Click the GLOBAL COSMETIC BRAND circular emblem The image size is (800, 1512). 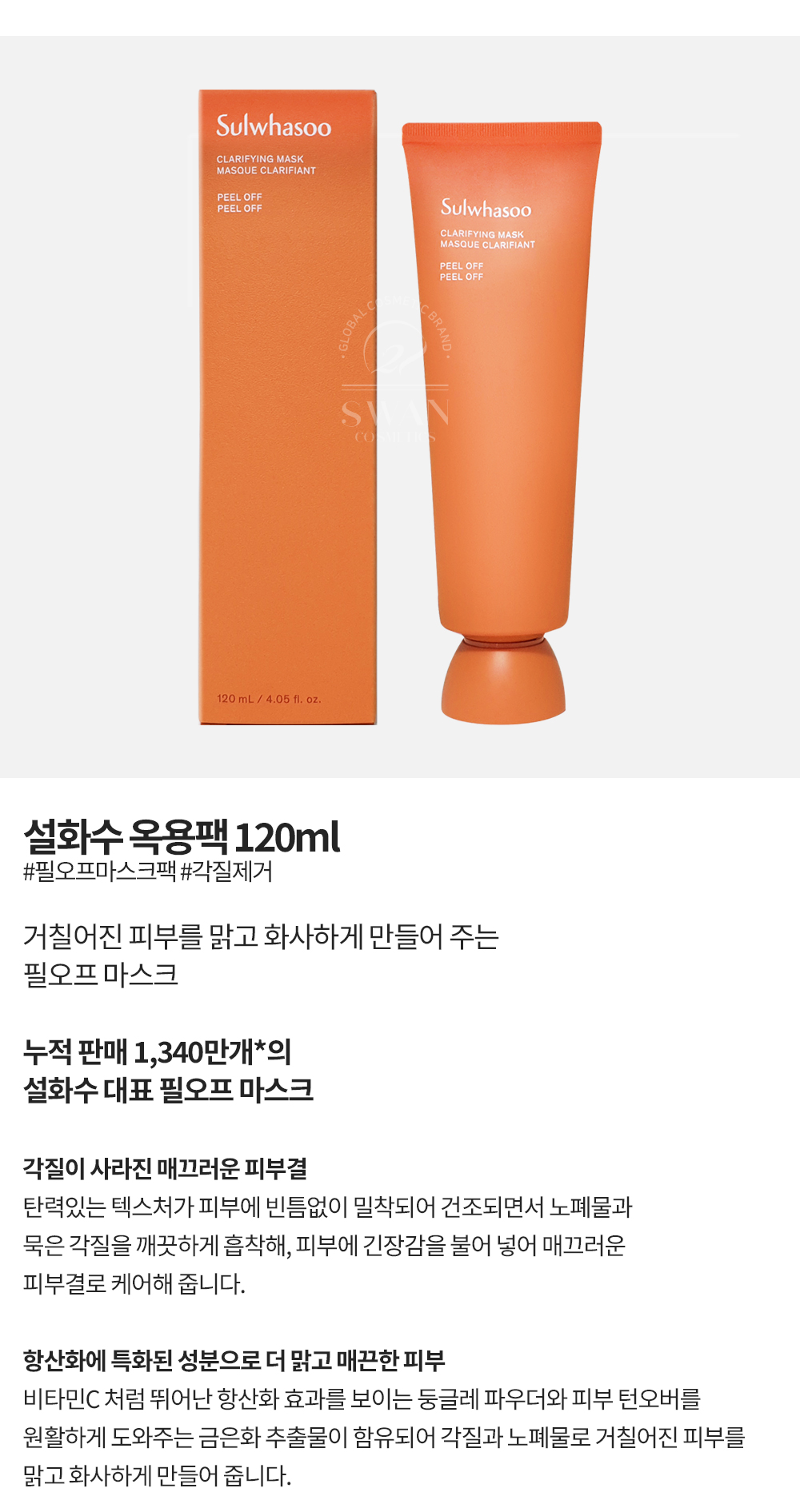point(394,336)
